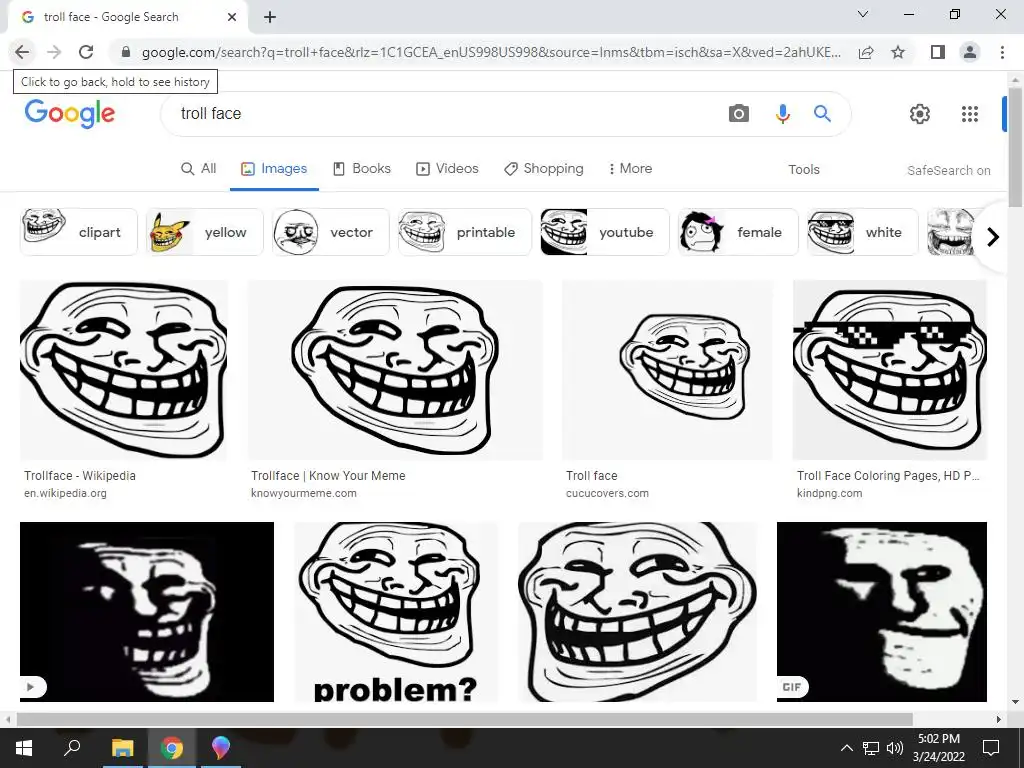The height and width of the screenshot is (768, 1024).
Task: Search by image with camera icon
Action: point(739,114)
